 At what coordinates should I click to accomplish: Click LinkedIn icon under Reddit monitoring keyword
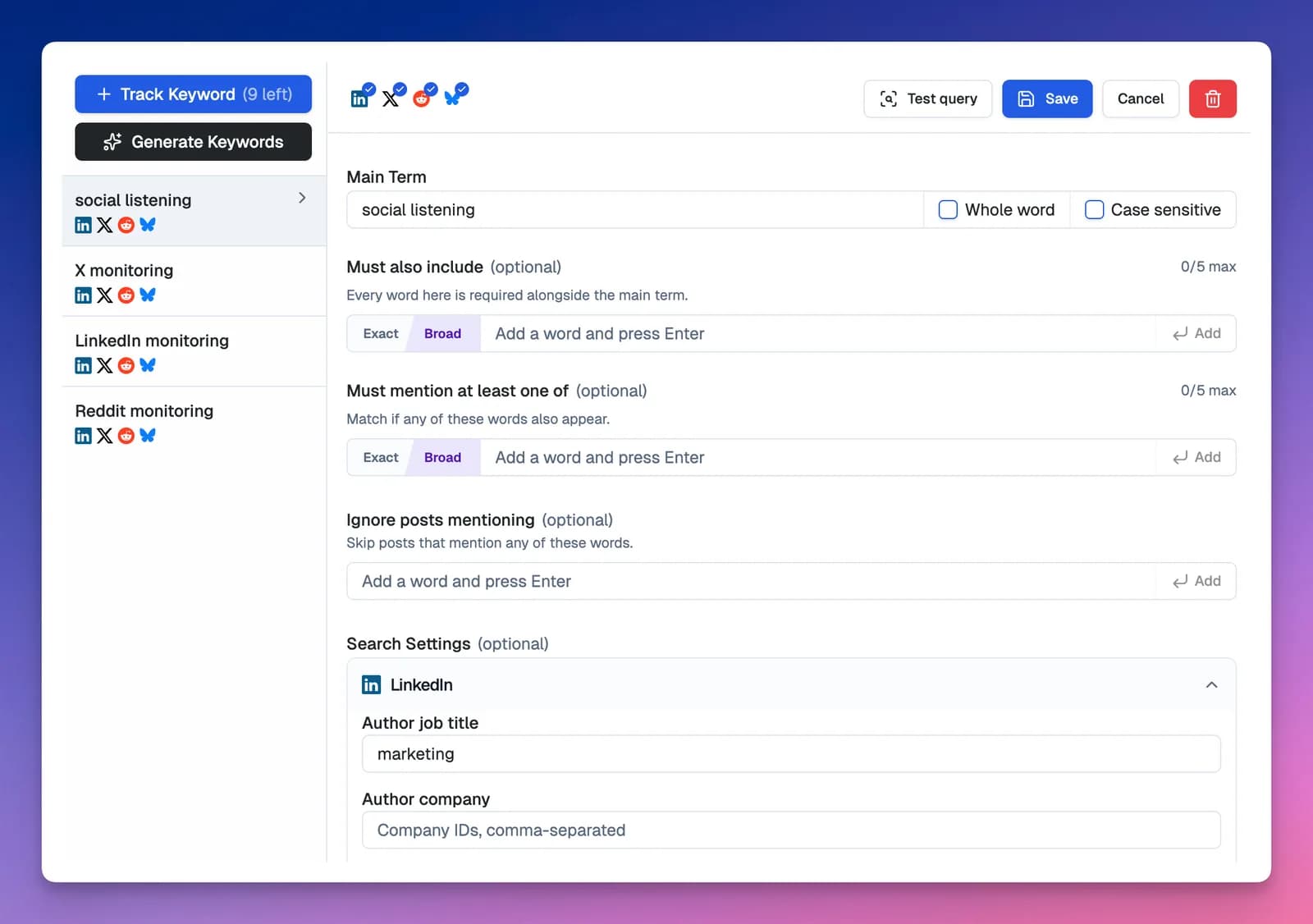coord(83,436)
